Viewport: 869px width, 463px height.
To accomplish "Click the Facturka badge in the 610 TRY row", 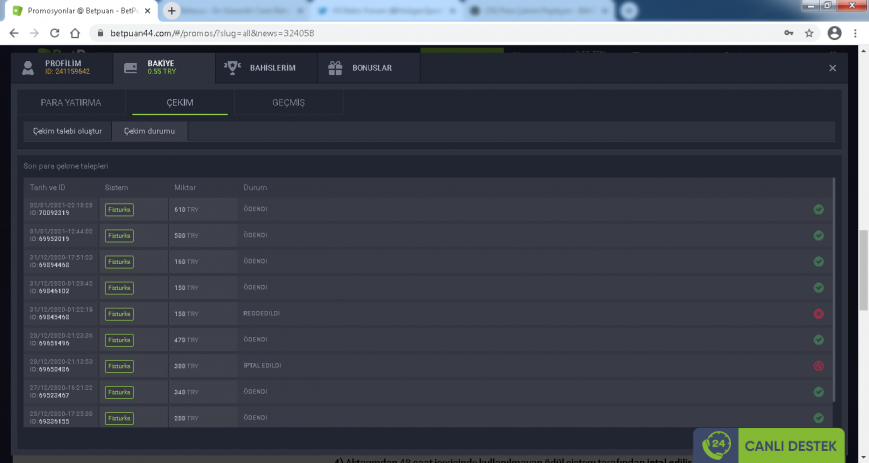I will [119, 210].
